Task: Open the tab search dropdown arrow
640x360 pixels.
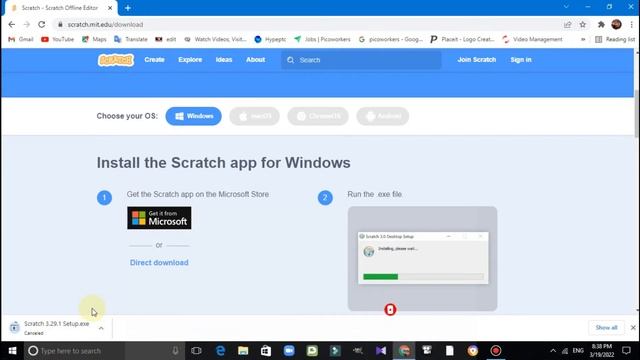Action: (566, 7)
